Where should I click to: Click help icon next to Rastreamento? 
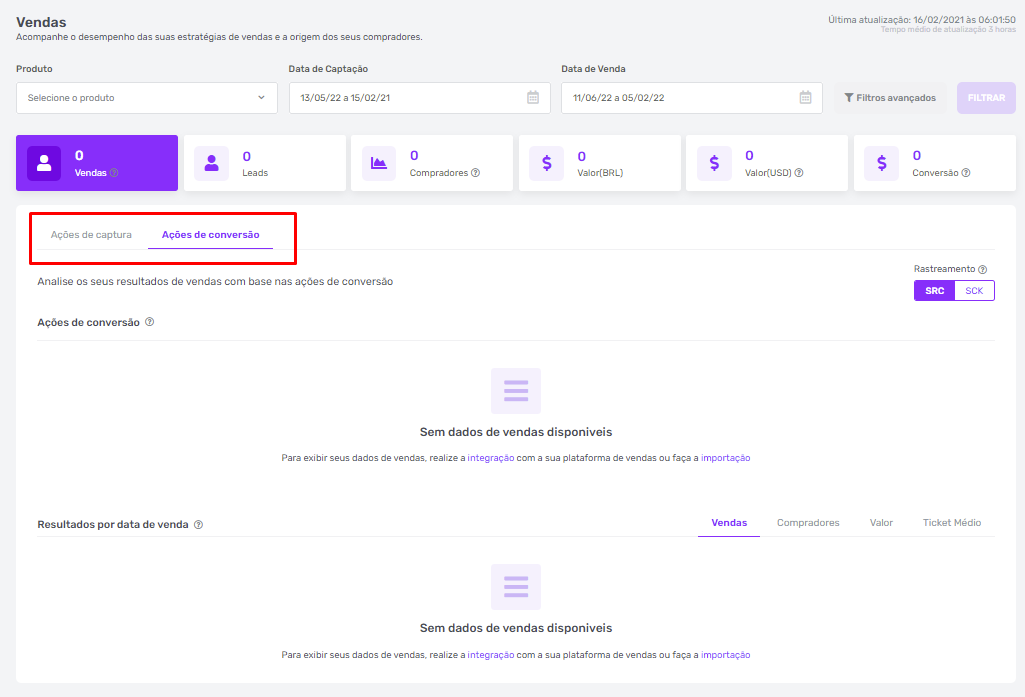point(983,269)
